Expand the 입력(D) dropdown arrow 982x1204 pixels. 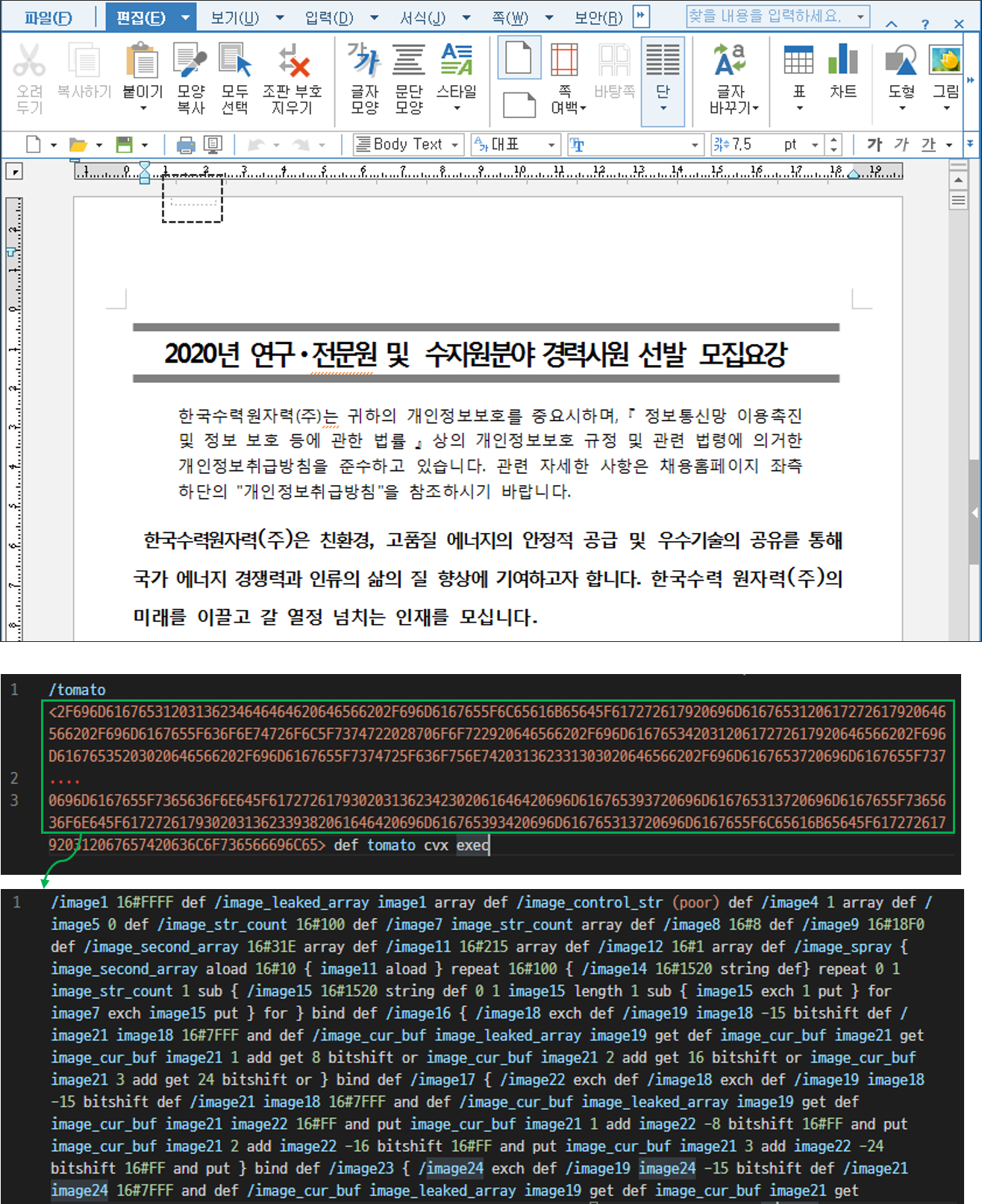[x=374, y=17]
